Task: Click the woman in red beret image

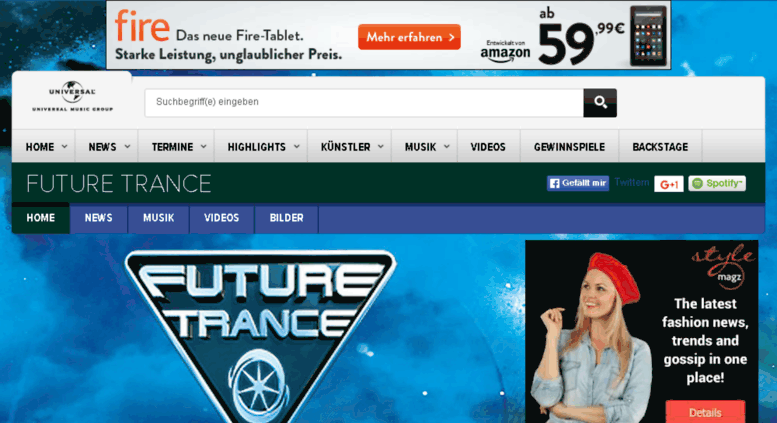Action: pyautogui.click(x=592, y=337)
